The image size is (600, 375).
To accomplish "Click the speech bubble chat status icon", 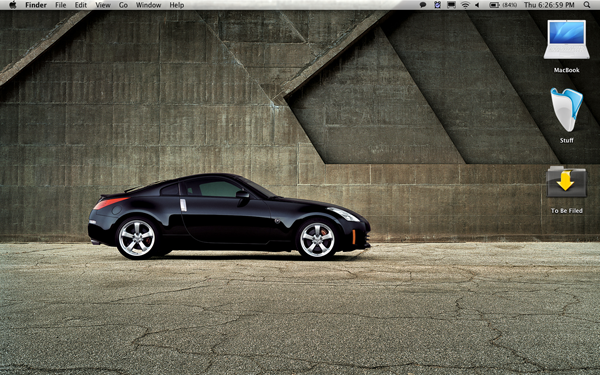I will pos(423,5).
